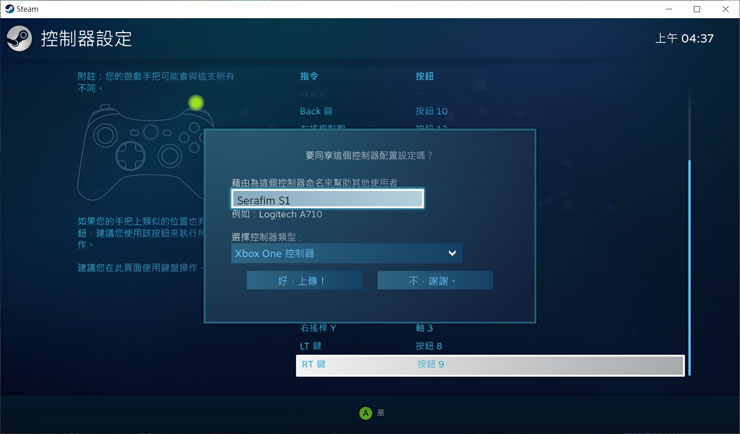740x434 pixels.
Task: Minimize the Steam window
Action: (669, 9)
